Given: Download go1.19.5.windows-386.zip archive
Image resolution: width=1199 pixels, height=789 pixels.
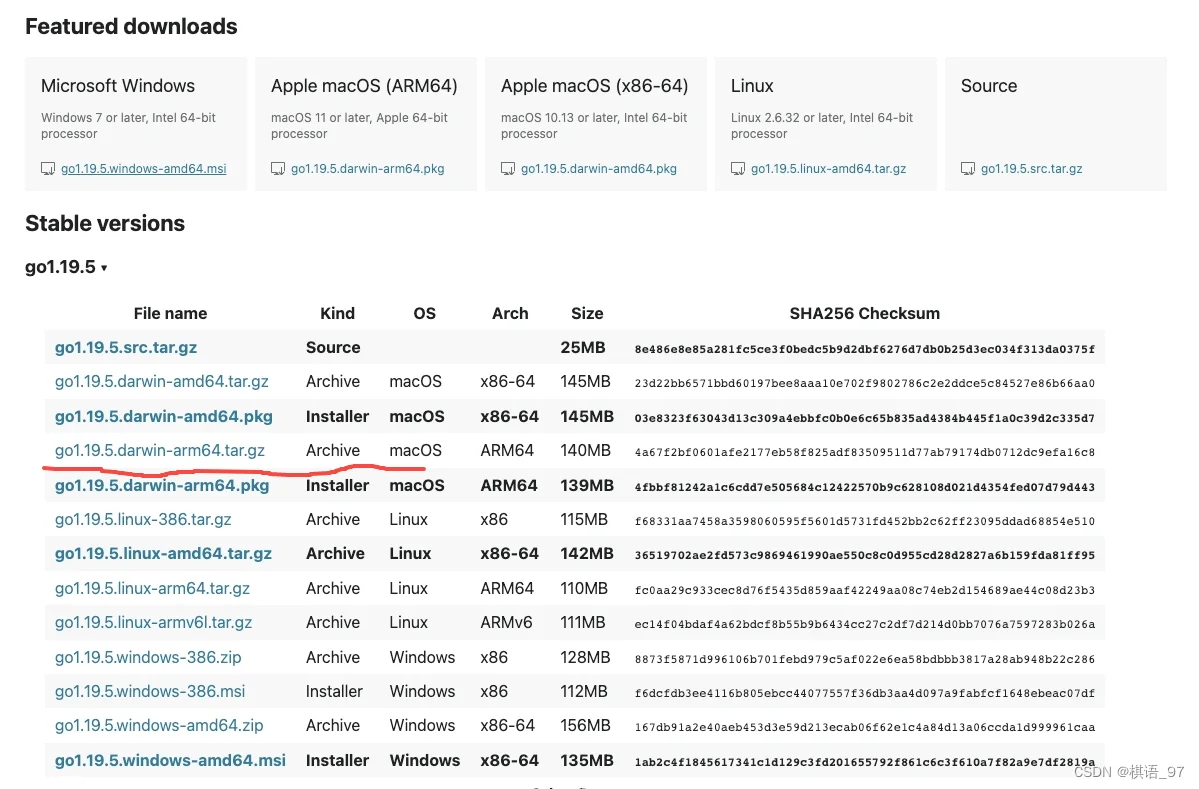Looking at the screenshot, I should tap(148, 658).
